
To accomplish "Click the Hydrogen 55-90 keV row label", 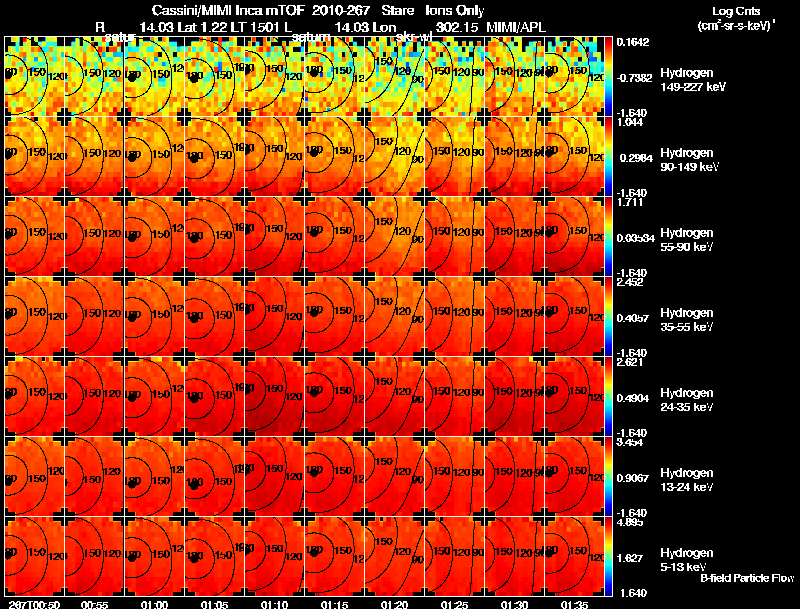I will point(687,240).
